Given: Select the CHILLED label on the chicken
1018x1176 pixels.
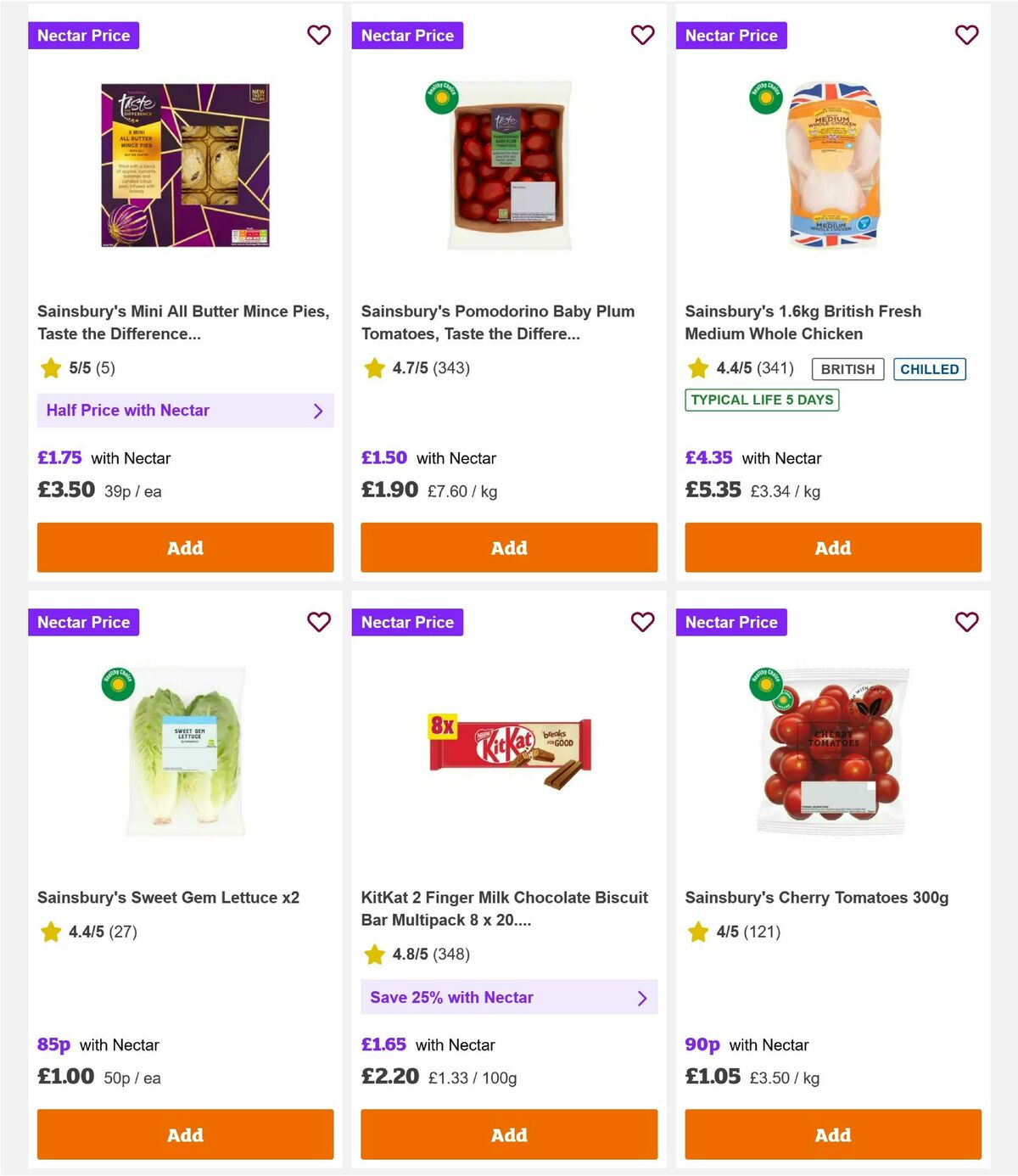Looking at the screenshot, I should [x=930, y=368].
